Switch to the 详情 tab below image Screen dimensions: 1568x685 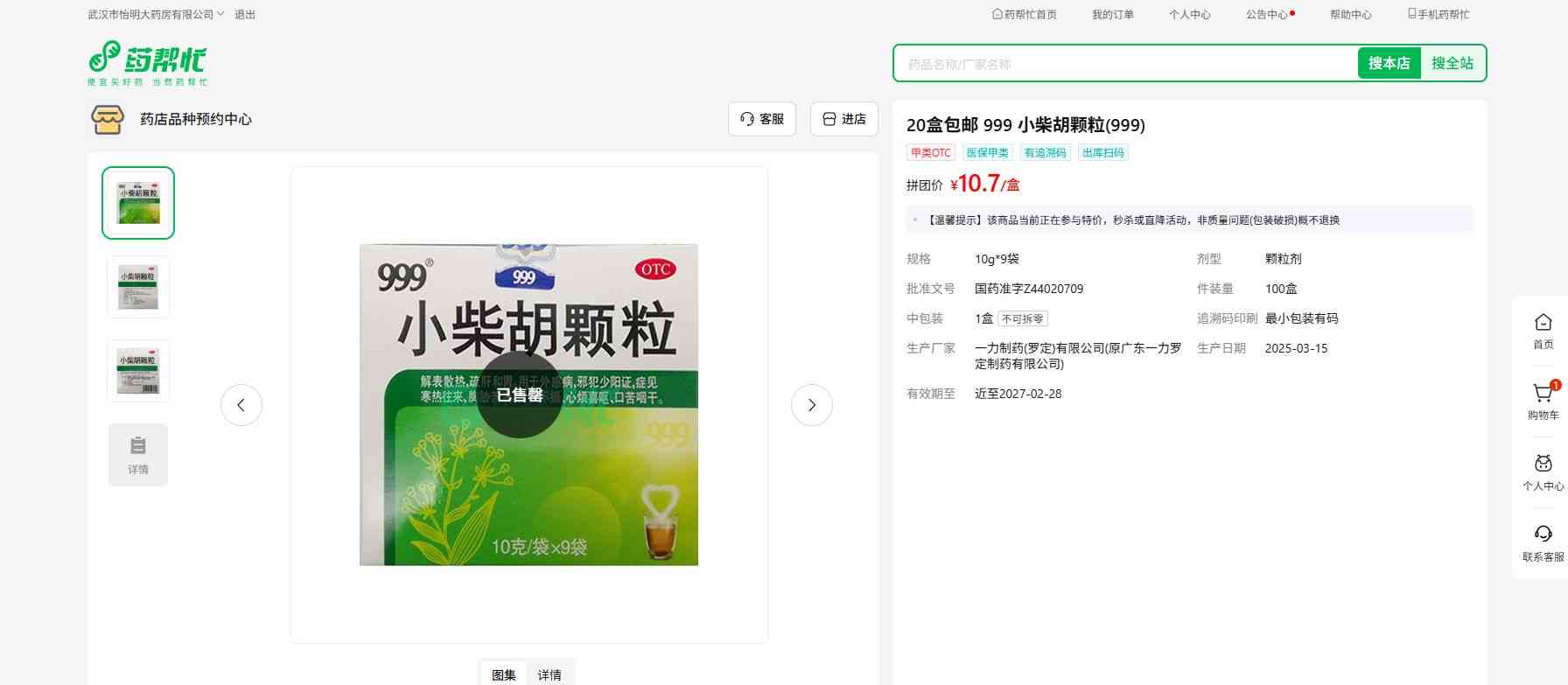pyautogui.click(x=549, y=675)
